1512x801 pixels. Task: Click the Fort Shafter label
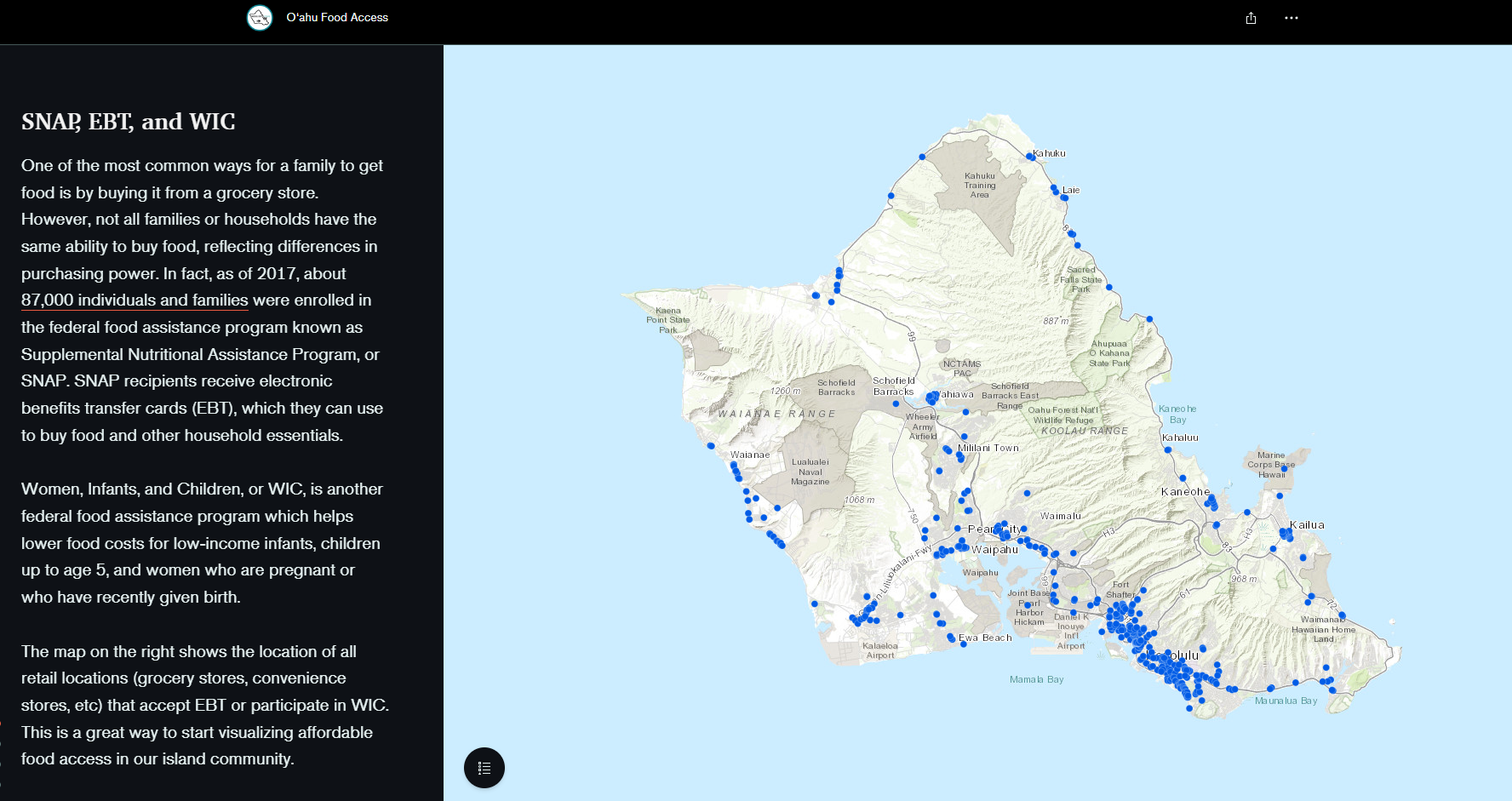1120,589
